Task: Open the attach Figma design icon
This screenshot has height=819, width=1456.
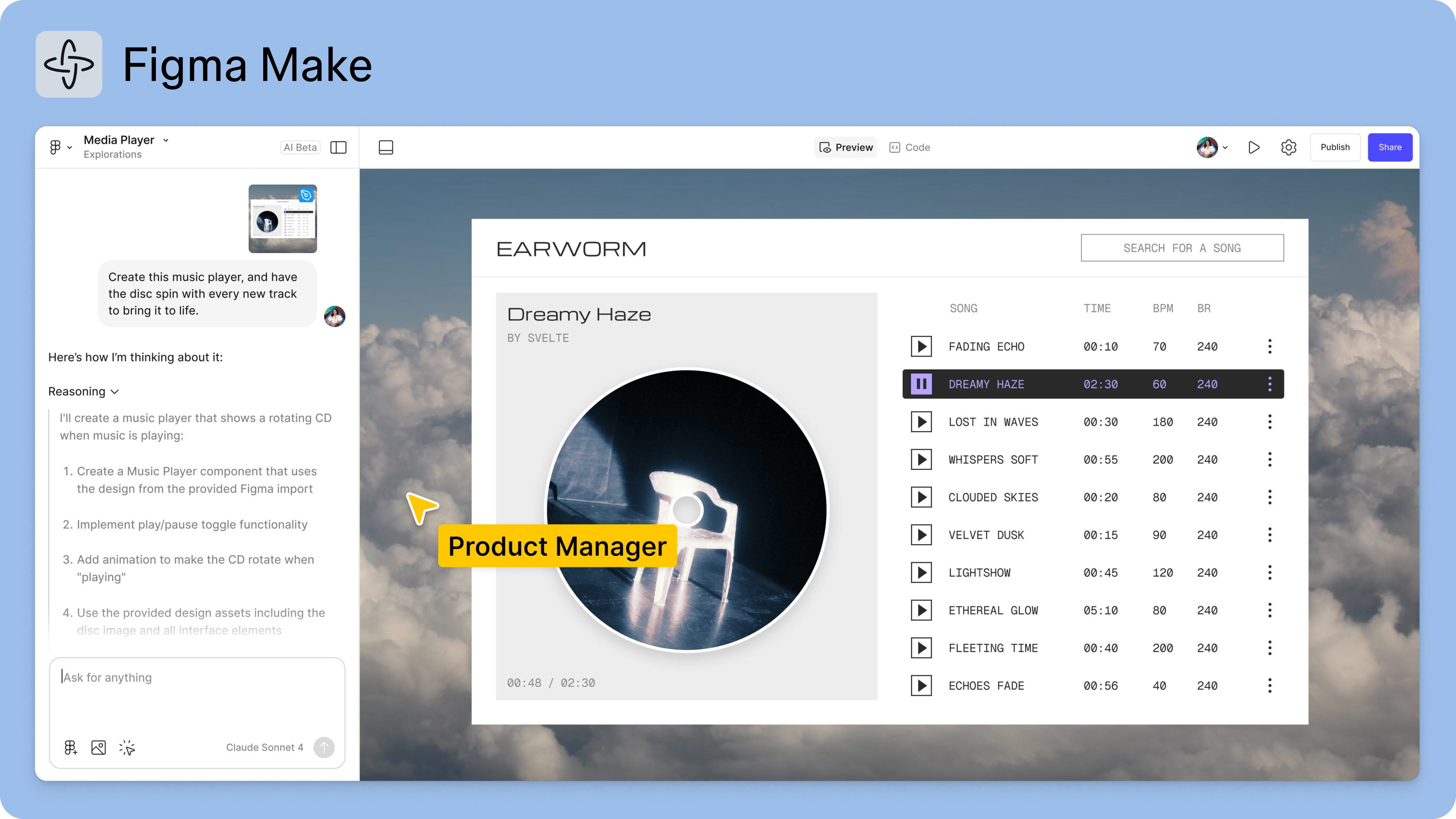Action: pyautogui.click(x=70, y=747)
